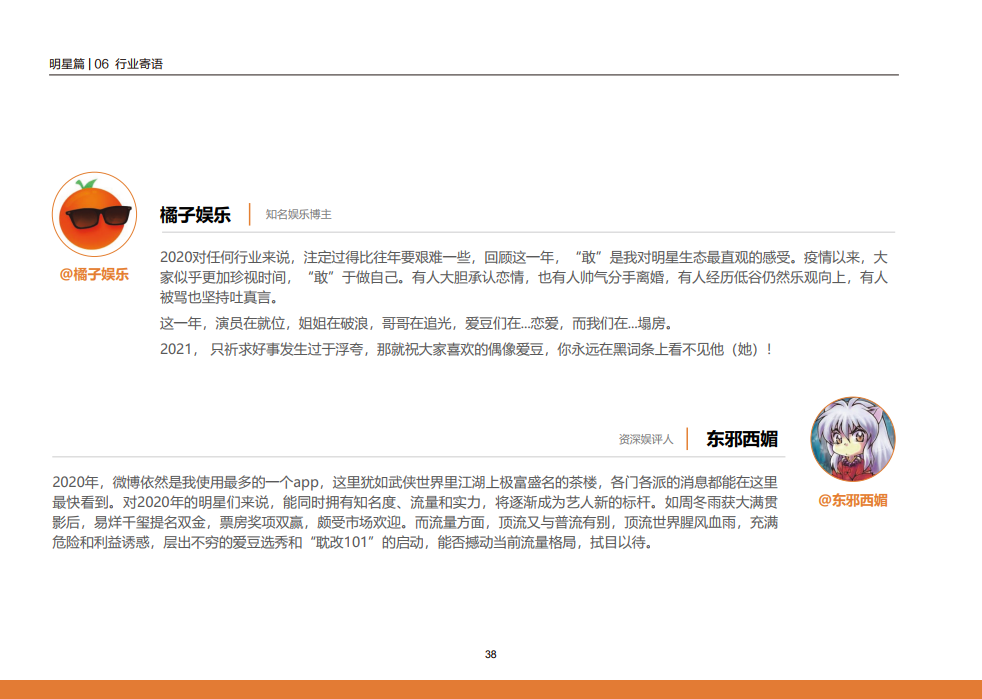Select the bold name 东邪西媚

point(742,439)
